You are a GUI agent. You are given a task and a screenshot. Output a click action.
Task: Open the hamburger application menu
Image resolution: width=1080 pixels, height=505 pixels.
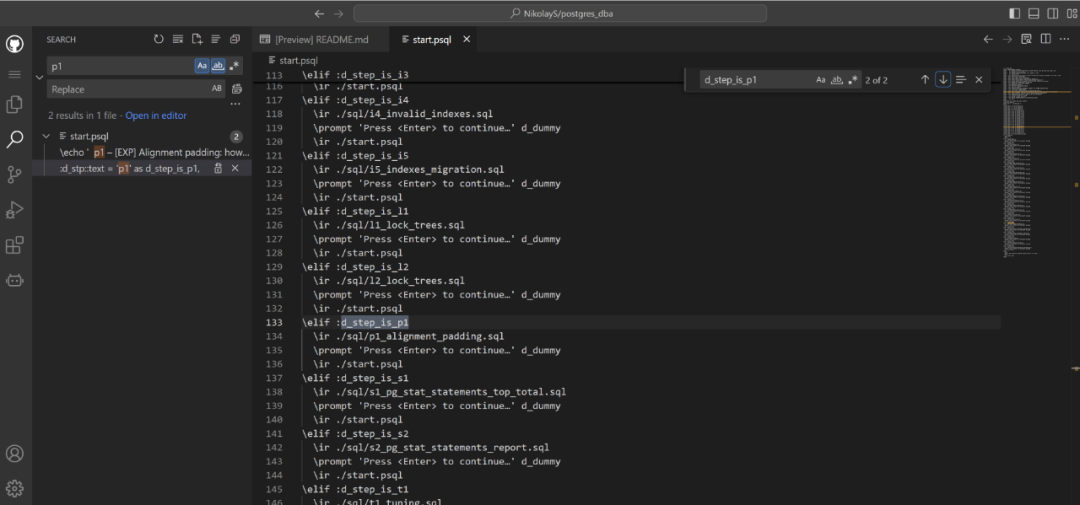15,74
